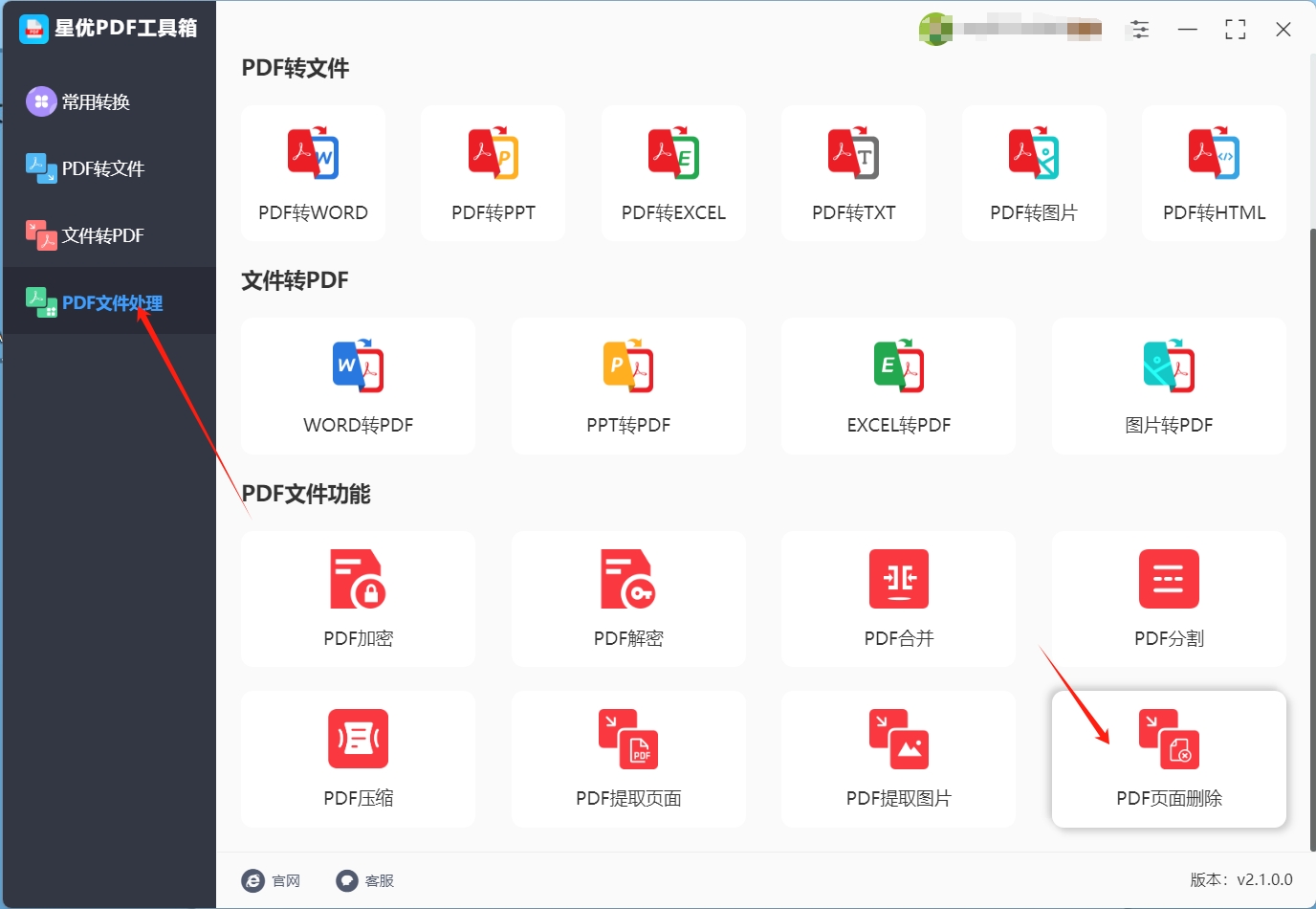Click the blurred username beside avatar
This screenshot has width=1316, height=909.
(x=1031, y=30)
